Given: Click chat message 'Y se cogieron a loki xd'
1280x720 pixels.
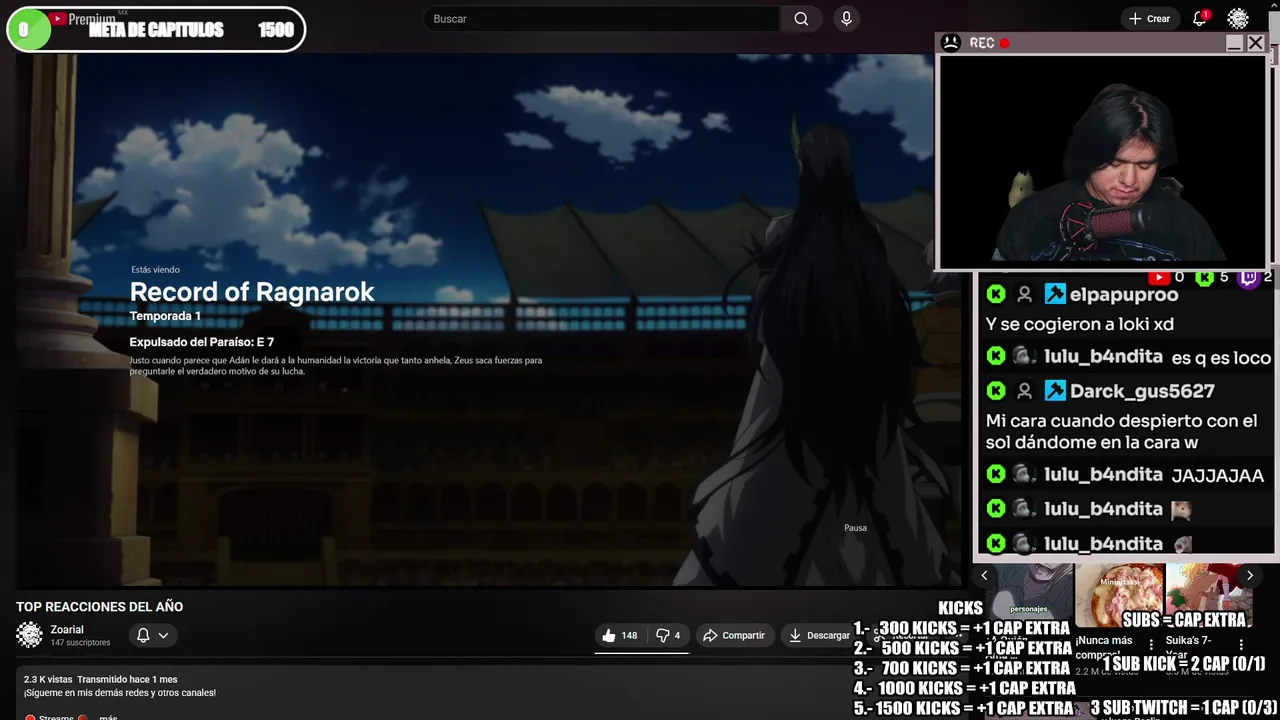Looking at the screenshot, I should [1079, 324].
